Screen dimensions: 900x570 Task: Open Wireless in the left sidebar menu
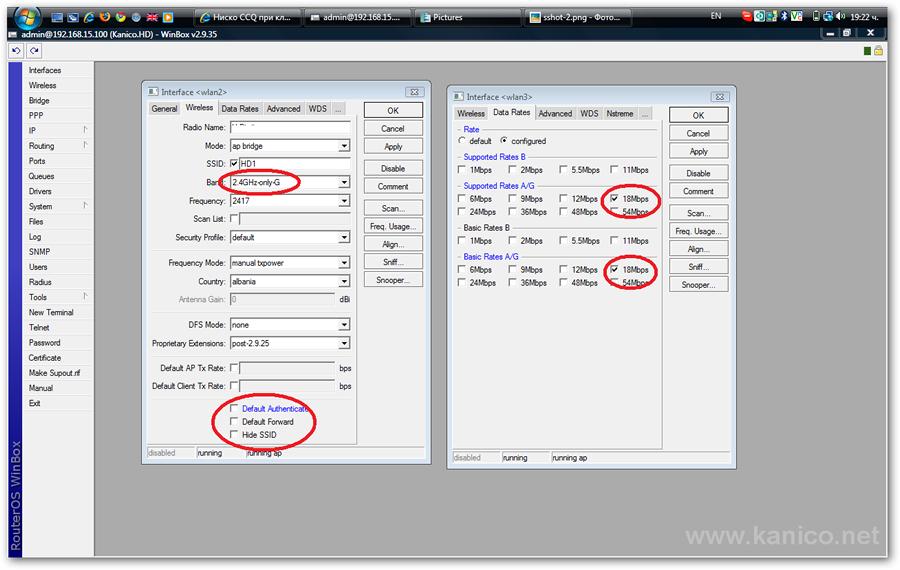[x=43, y=86]
